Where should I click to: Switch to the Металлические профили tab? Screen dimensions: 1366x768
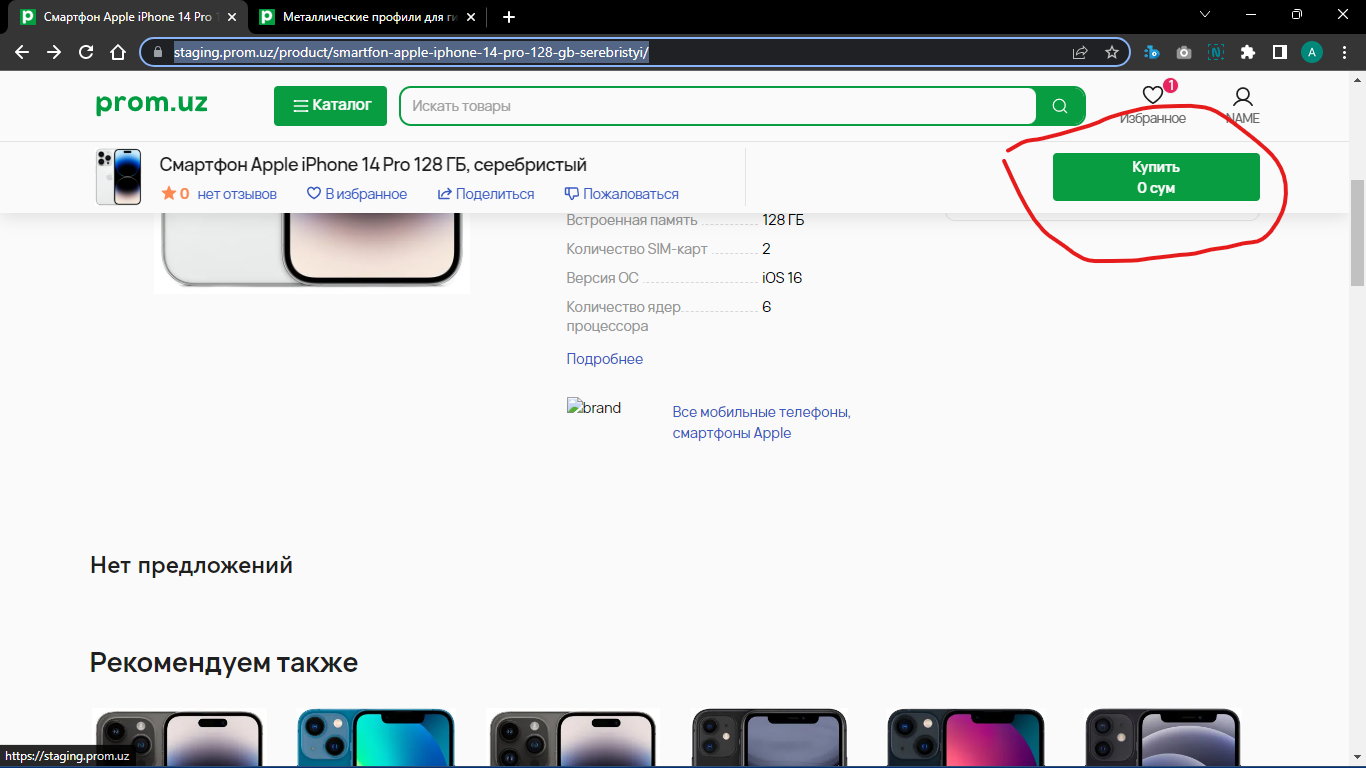tap(368, 17)
